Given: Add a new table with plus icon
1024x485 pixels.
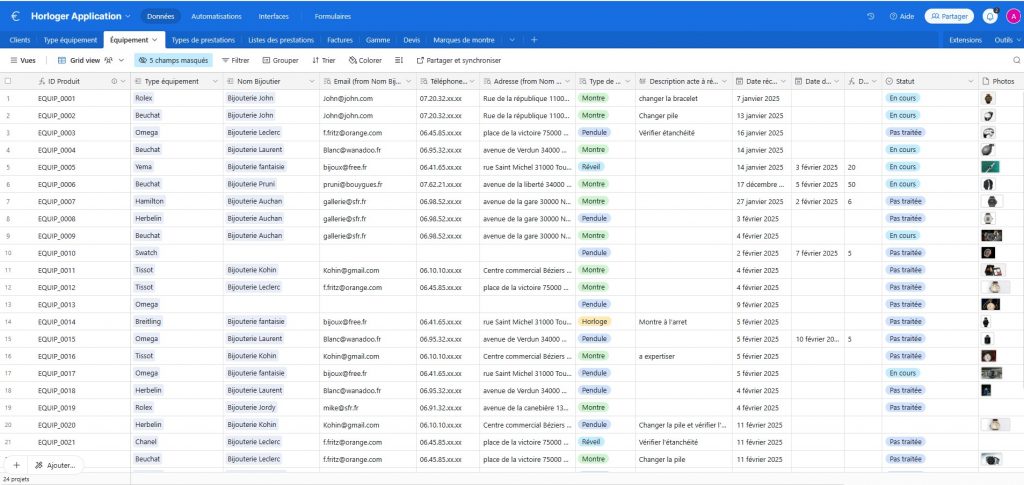Looking at the screenshot, I should (534, 40).
